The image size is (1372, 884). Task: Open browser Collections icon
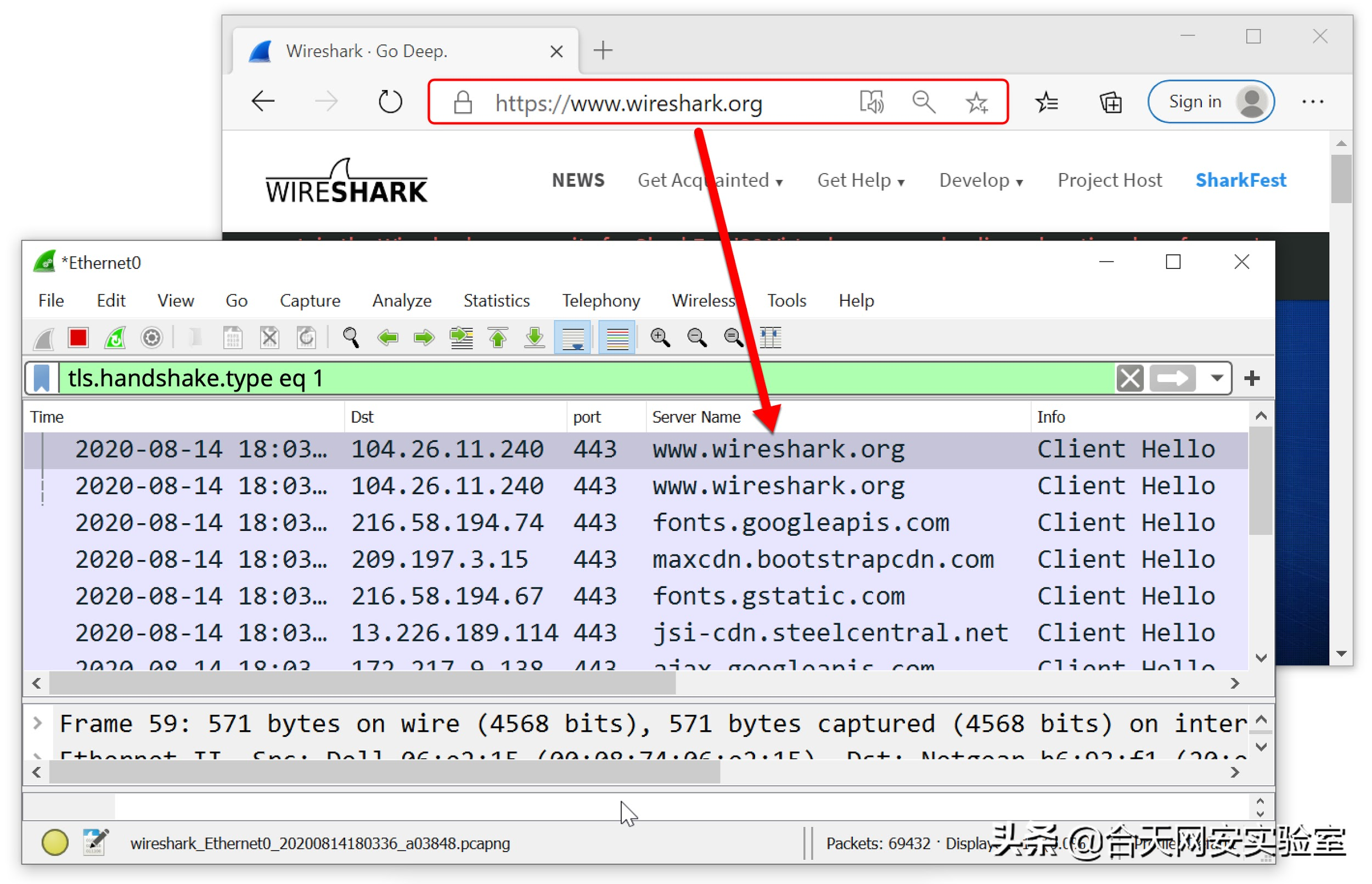1110,102
